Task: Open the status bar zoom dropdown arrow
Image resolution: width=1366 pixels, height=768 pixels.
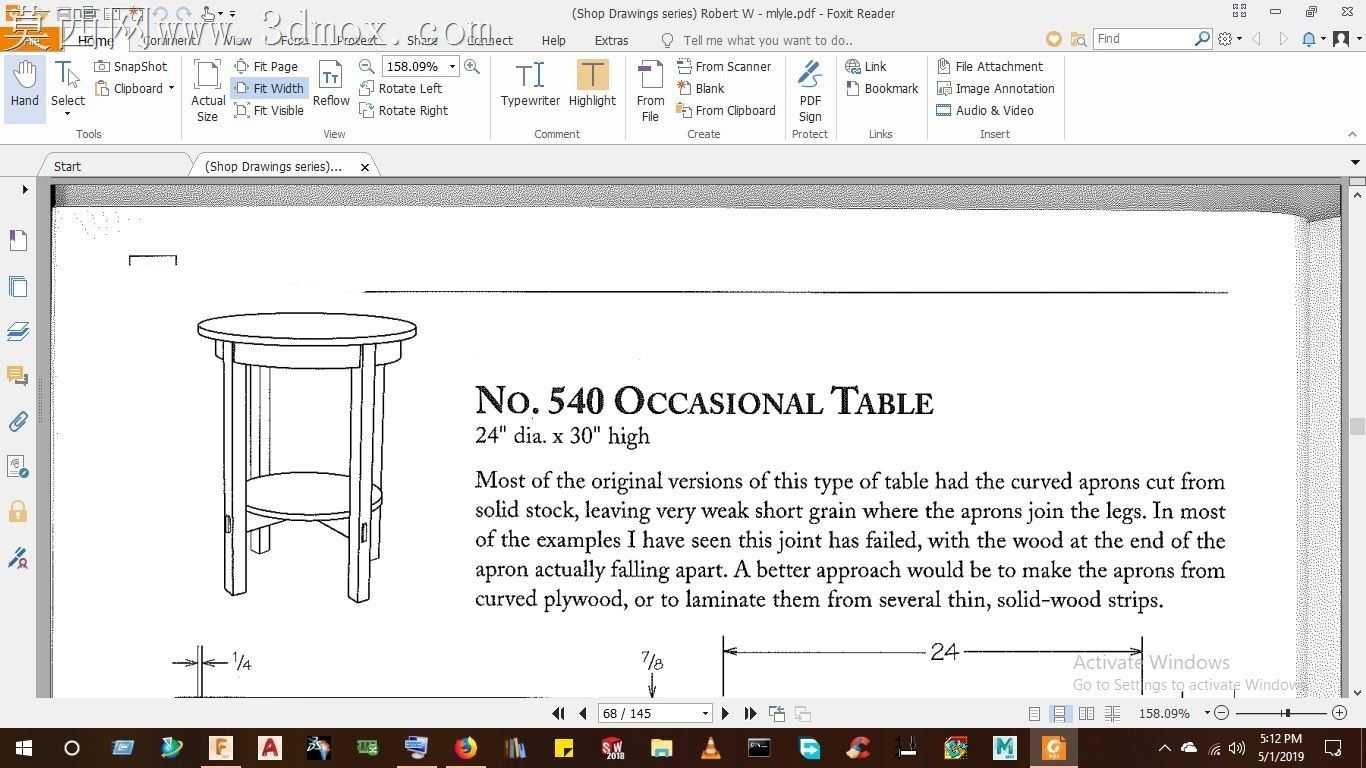Action: tap(1207, 713)
